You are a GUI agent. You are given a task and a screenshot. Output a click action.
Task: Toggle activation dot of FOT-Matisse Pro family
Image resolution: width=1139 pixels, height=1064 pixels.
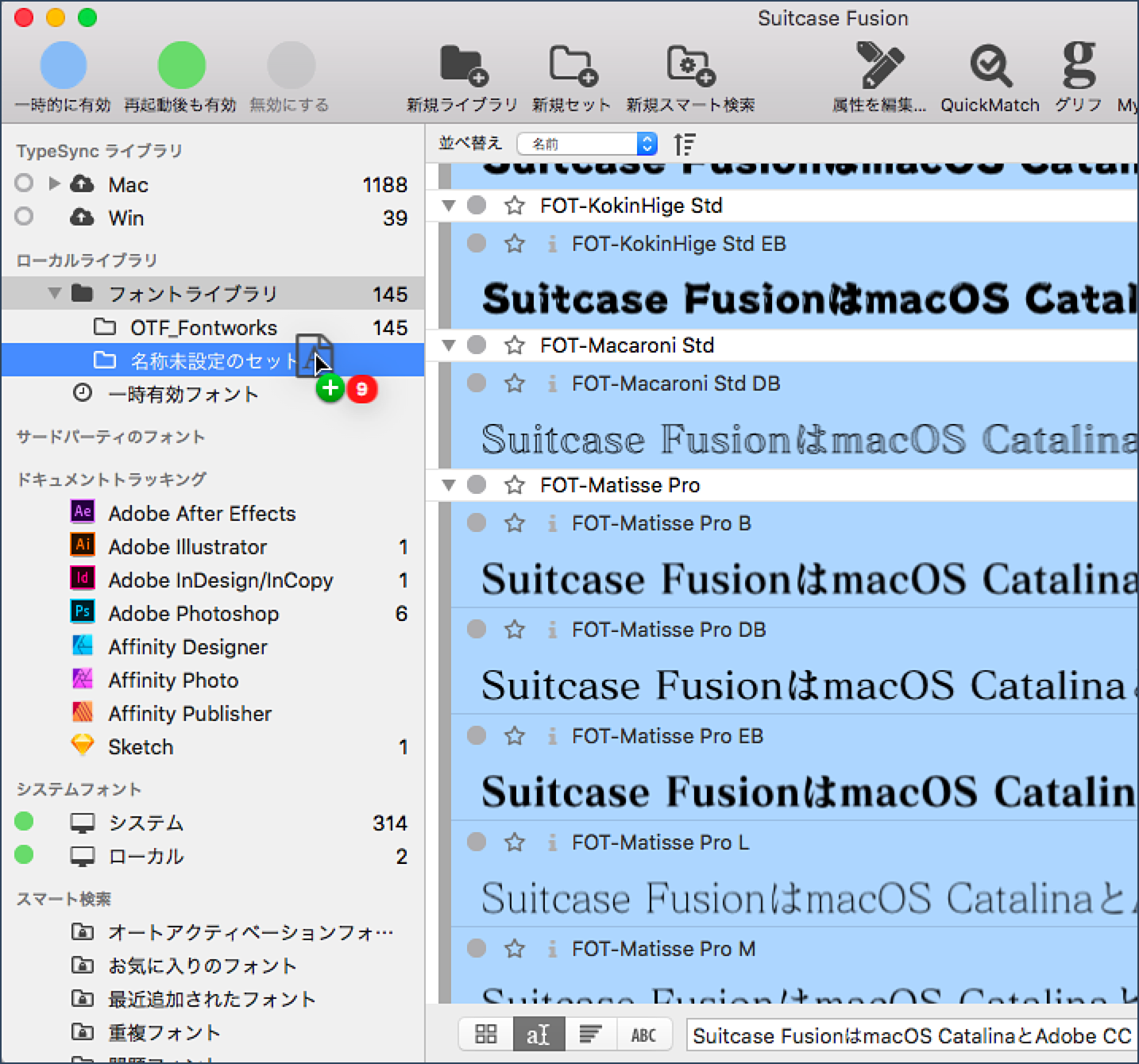tap(477, 485)
